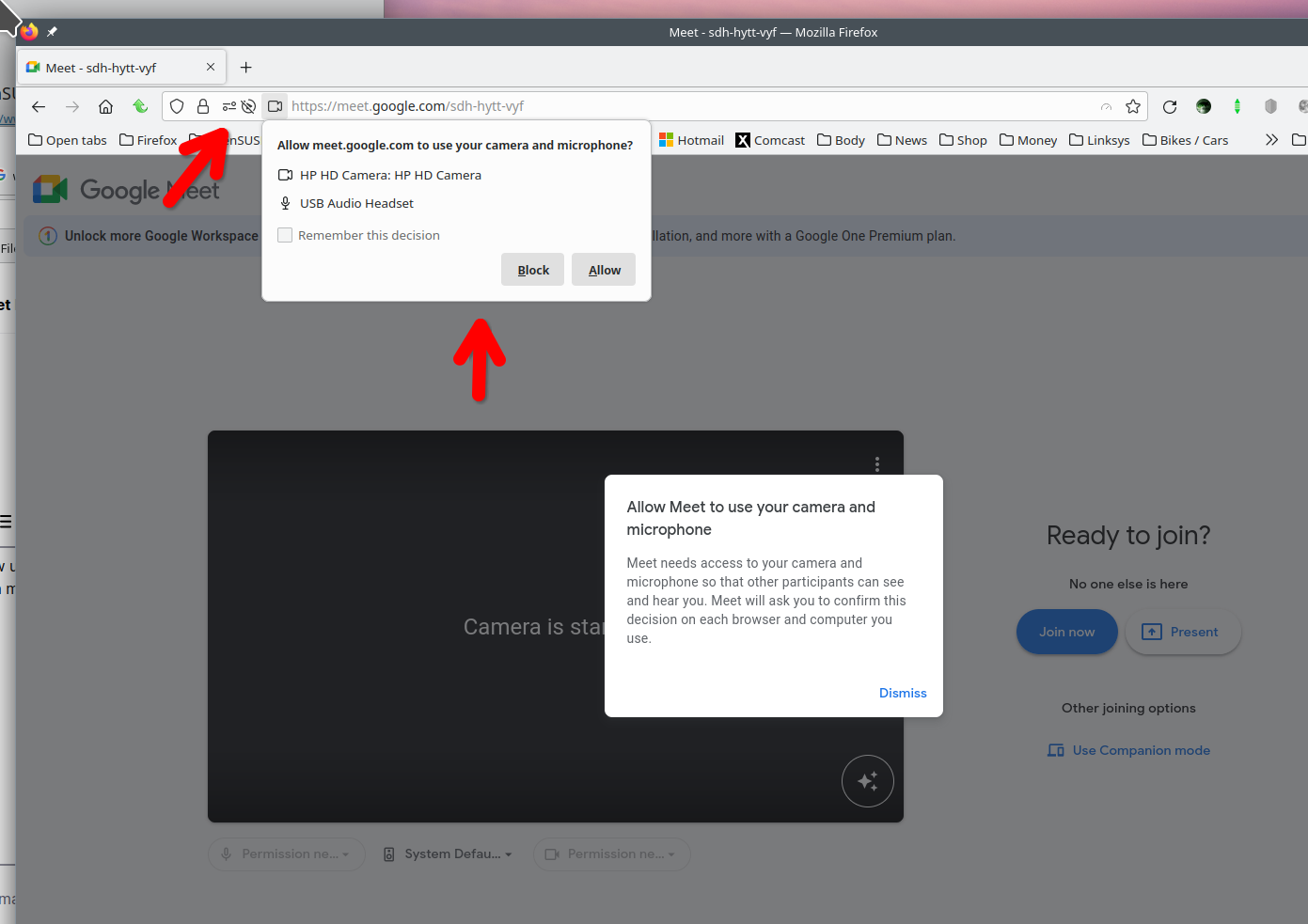Open the camera Permission needed dropdown
1308x924 pixels.
point(612,854)
